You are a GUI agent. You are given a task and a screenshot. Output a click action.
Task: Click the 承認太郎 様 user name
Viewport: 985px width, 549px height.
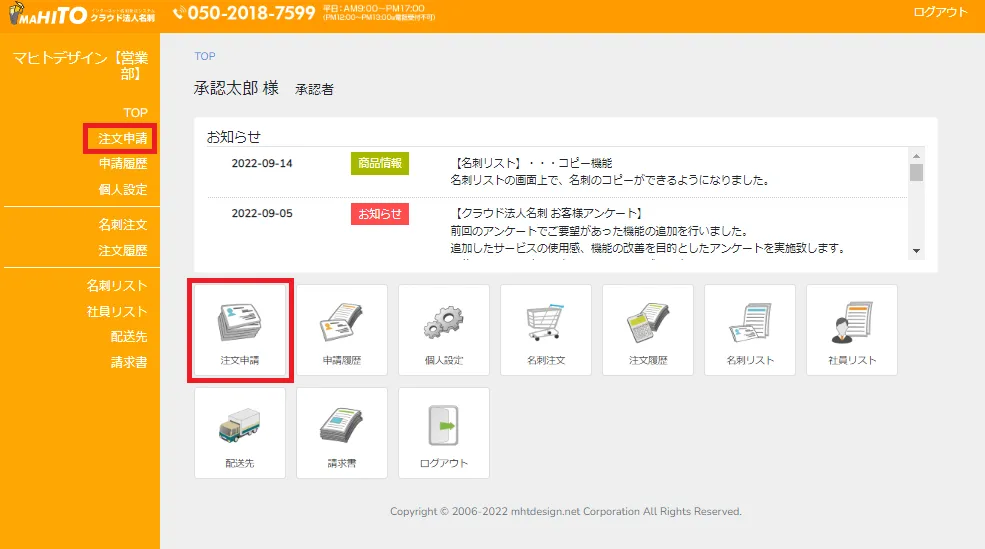tap(236, 89)
